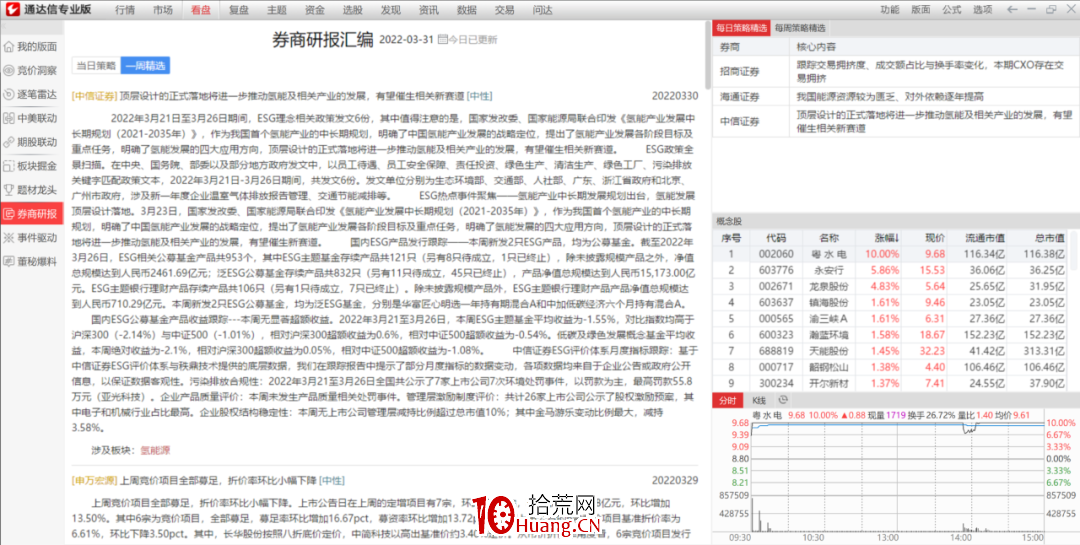
Task: Select stock row 688819 天能股份
Action: pyautogui.click(x=890, y=350)
